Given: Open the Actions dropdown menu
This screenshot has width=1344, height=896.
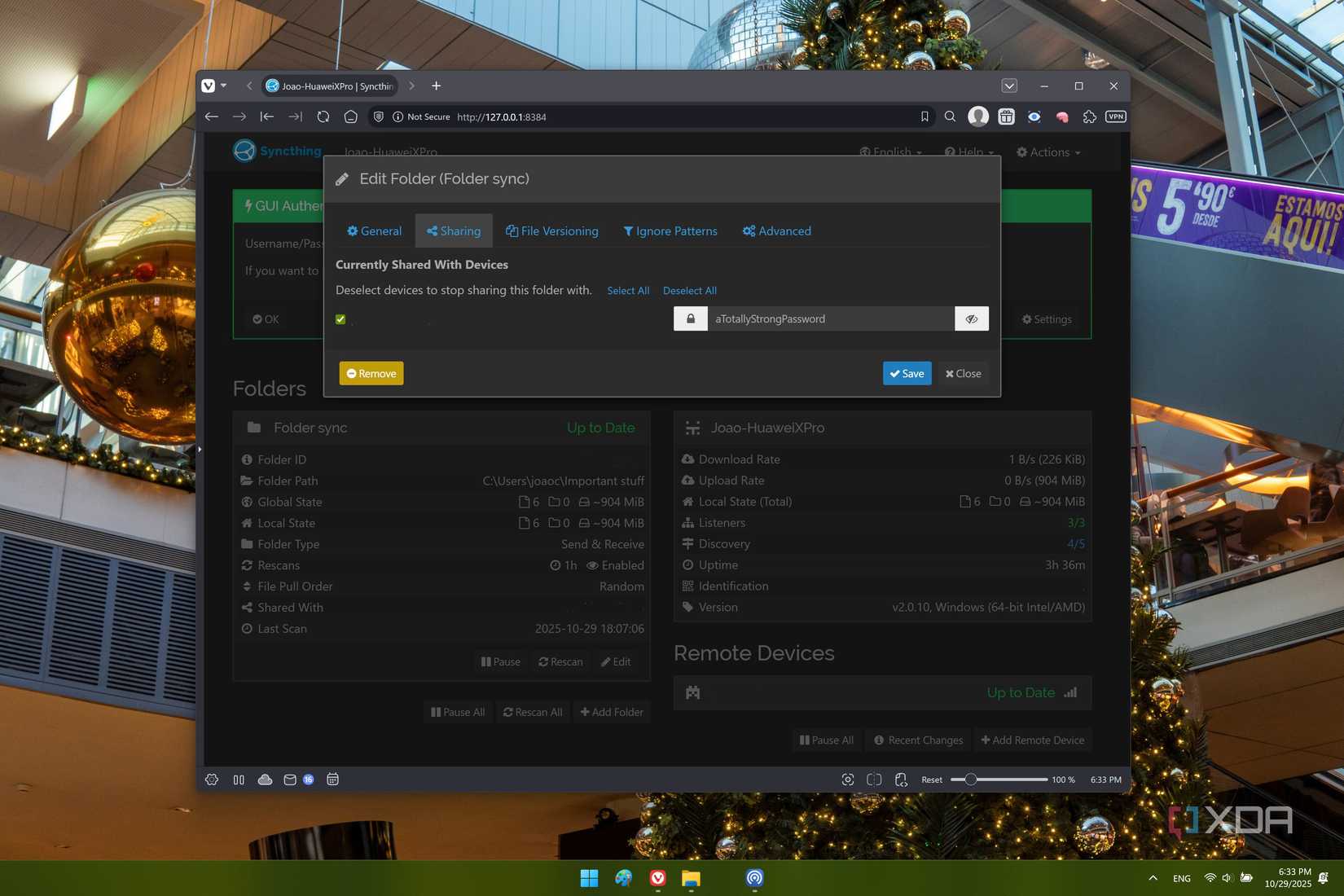Looking at the screenshot, I should coord(1048,152).
